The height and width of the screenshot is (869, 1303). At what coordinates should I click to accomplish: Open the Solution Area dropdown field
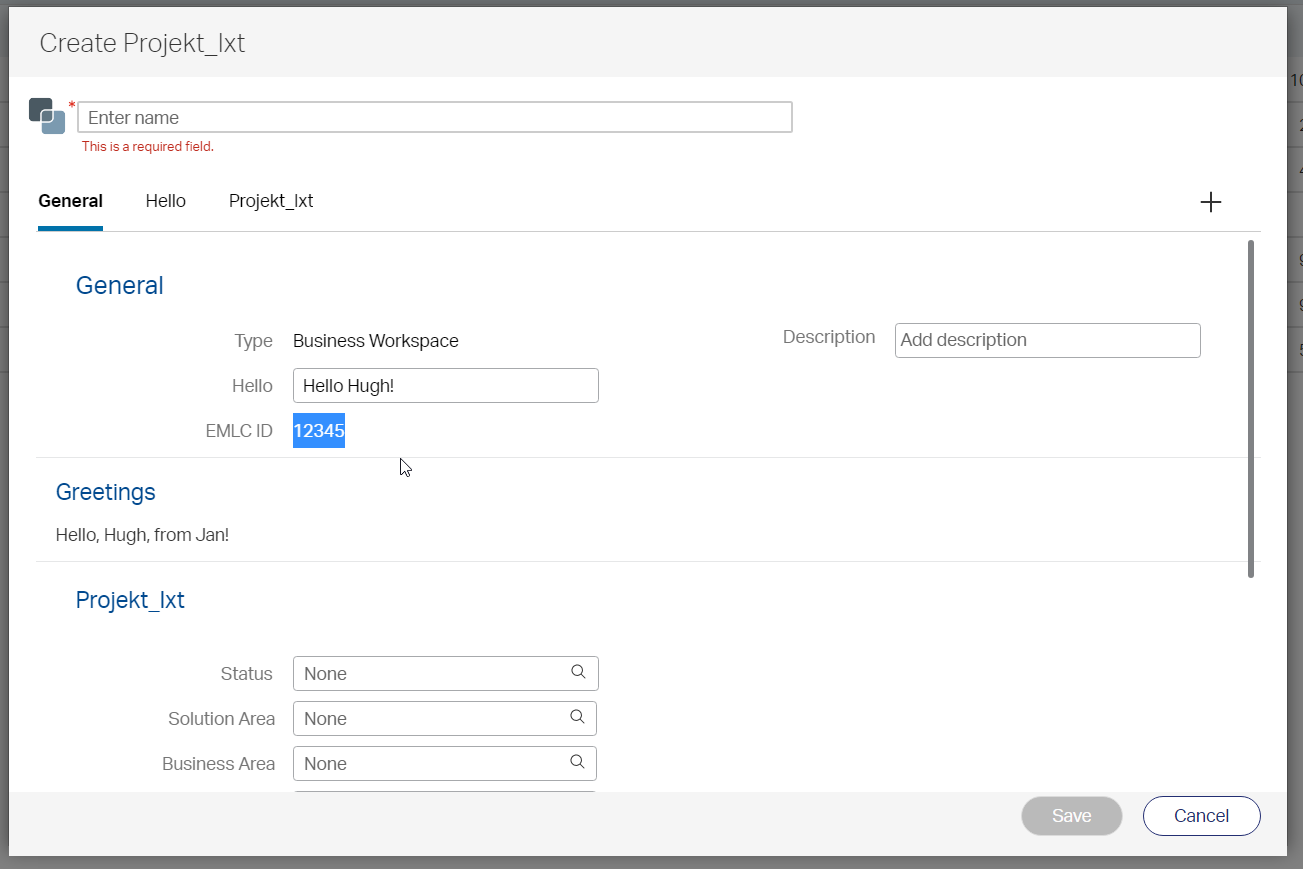click(x=445, y=718)
